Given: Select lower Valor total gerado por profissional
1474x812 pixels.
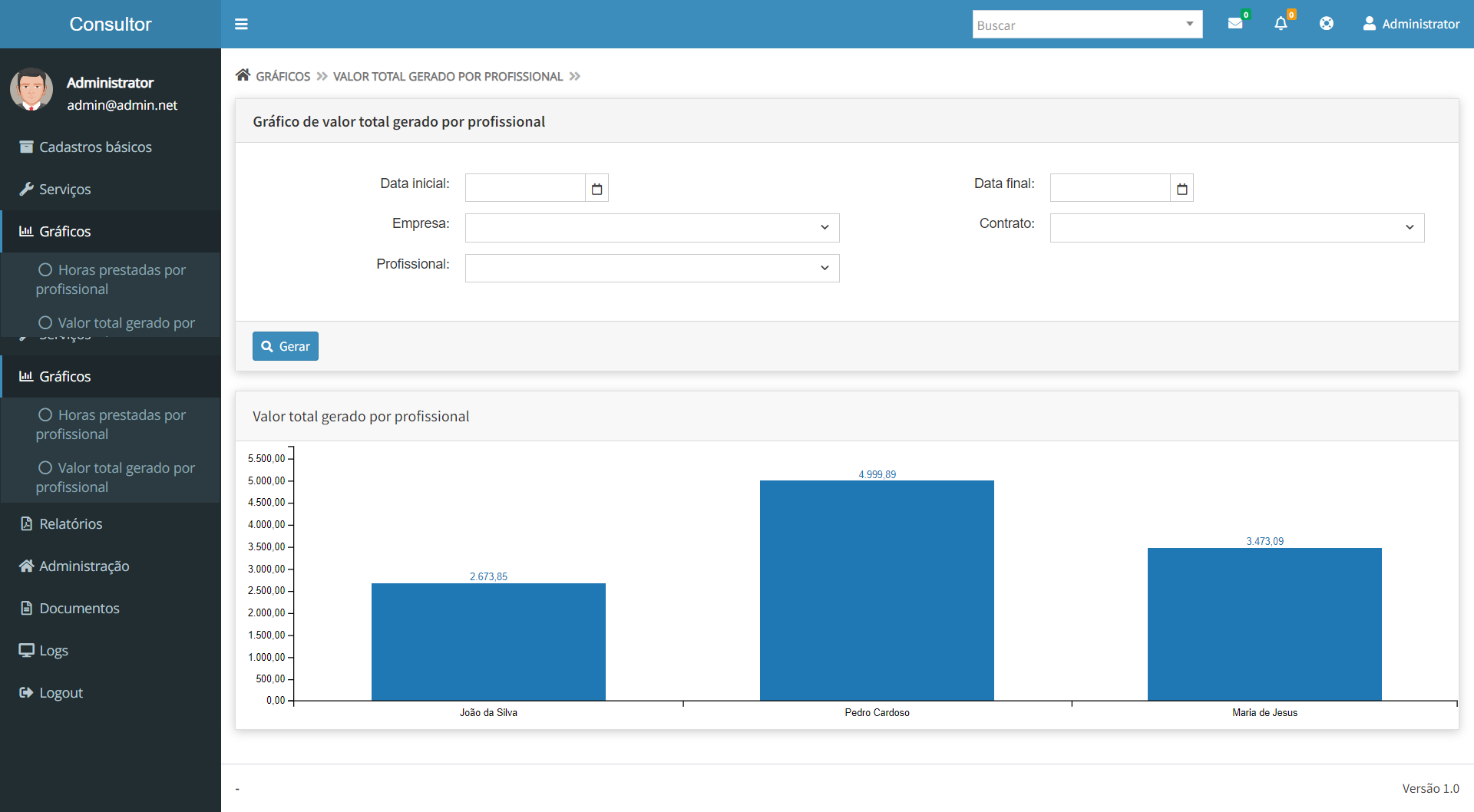Looking at the screenshot, I should 111,477.
